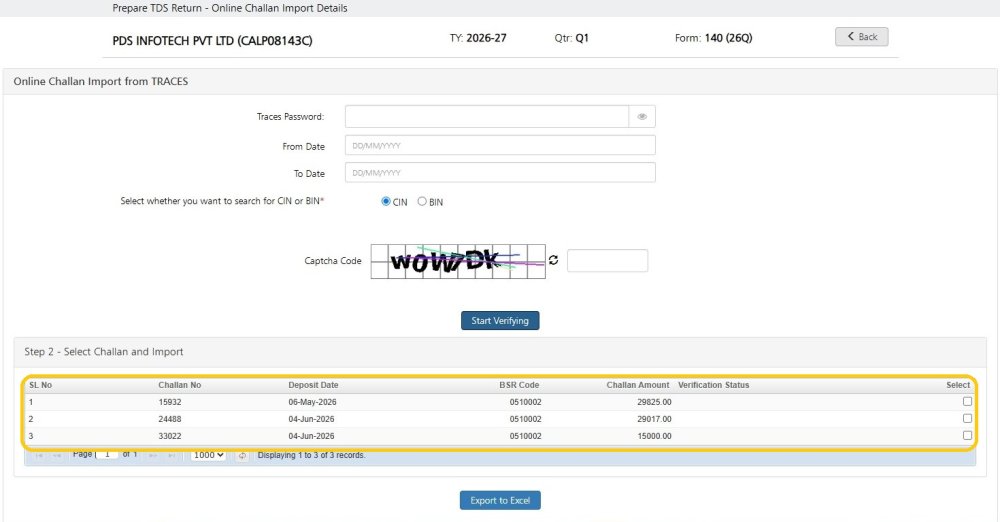This screenshot has width=1000, height=522.
Task: Click PDS INFOTECH PVT LTD company name
Action: pos(212,40)
